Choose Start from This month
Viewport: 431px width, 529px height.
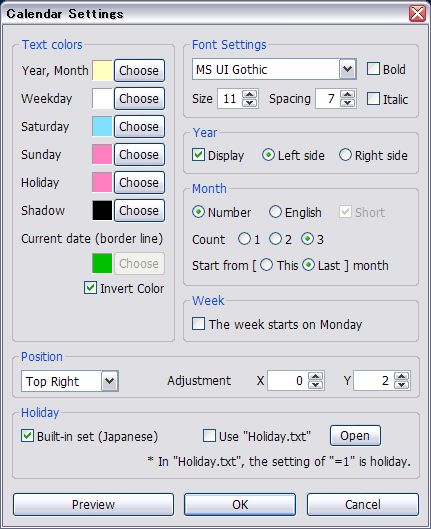point(266,265)
